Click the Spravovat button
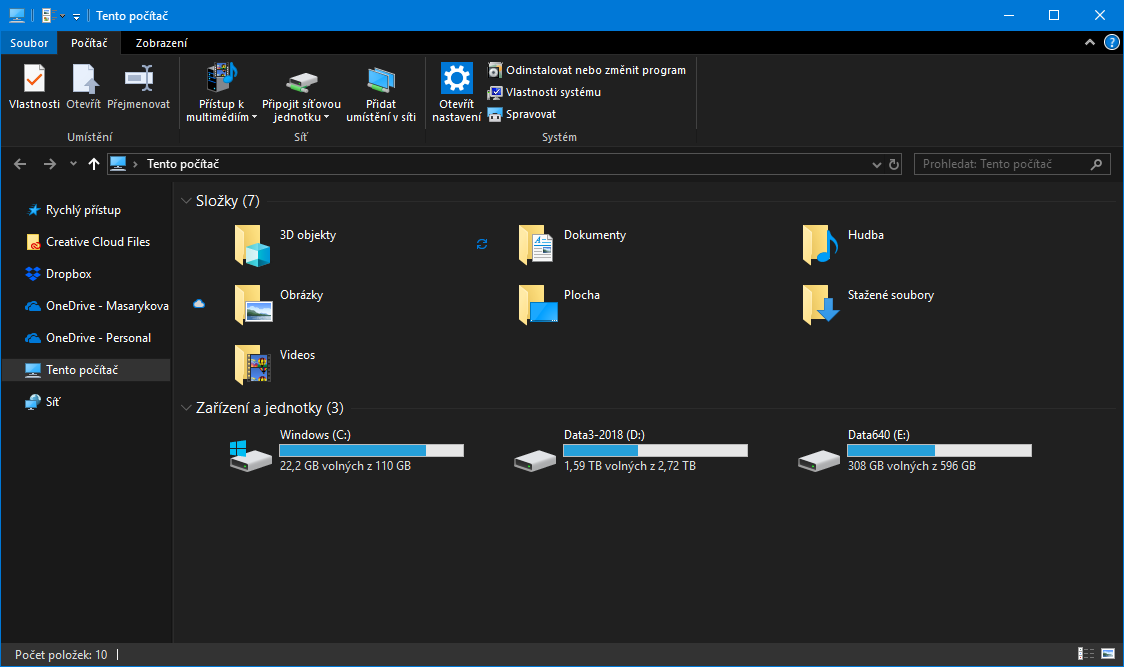1124x667 pixels. click(x=530, y=114)
